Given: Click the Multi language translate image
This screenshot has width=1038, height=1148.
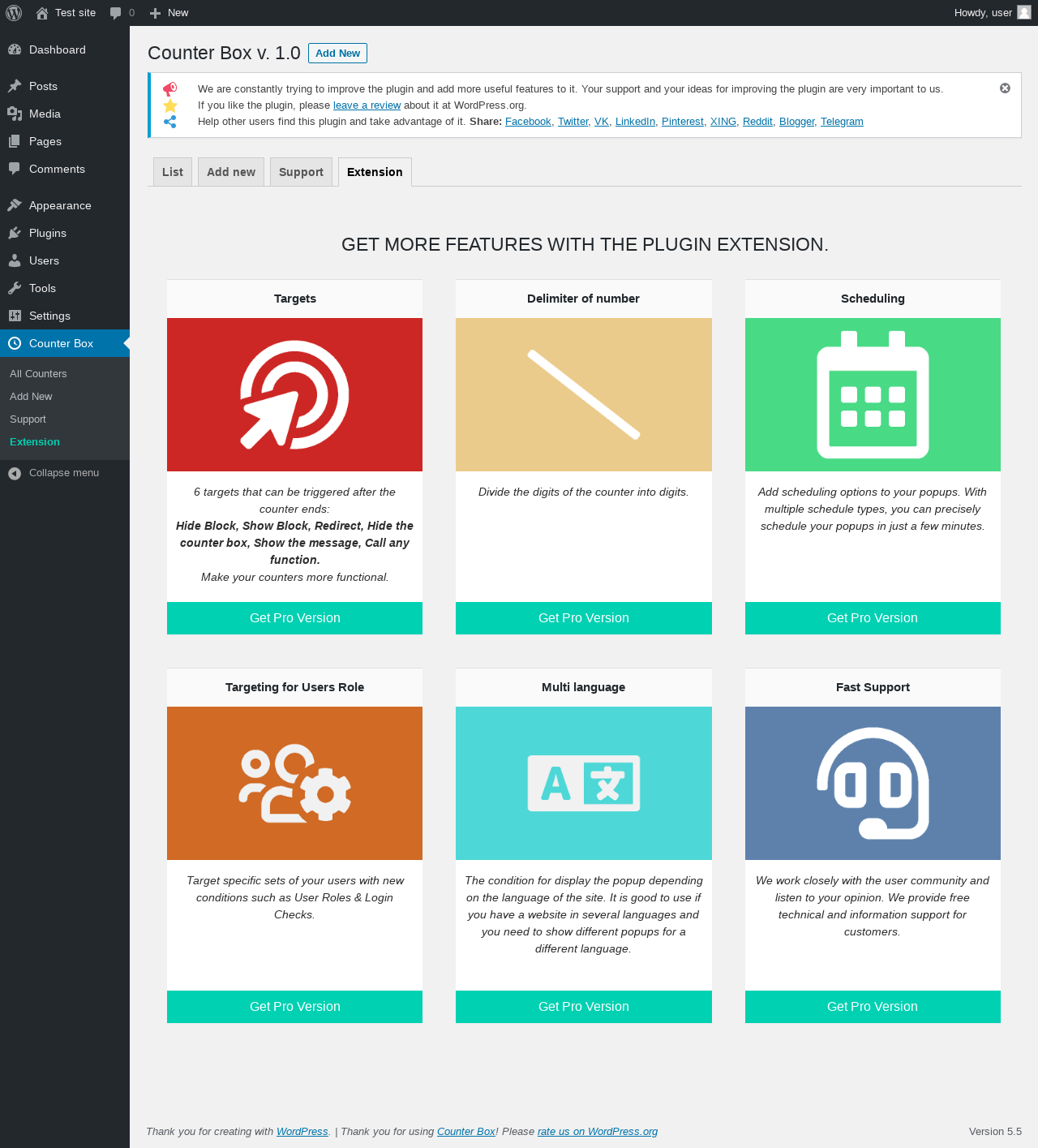Looking at the screenshot, I should pyautogui.click(x=584, y=784).
